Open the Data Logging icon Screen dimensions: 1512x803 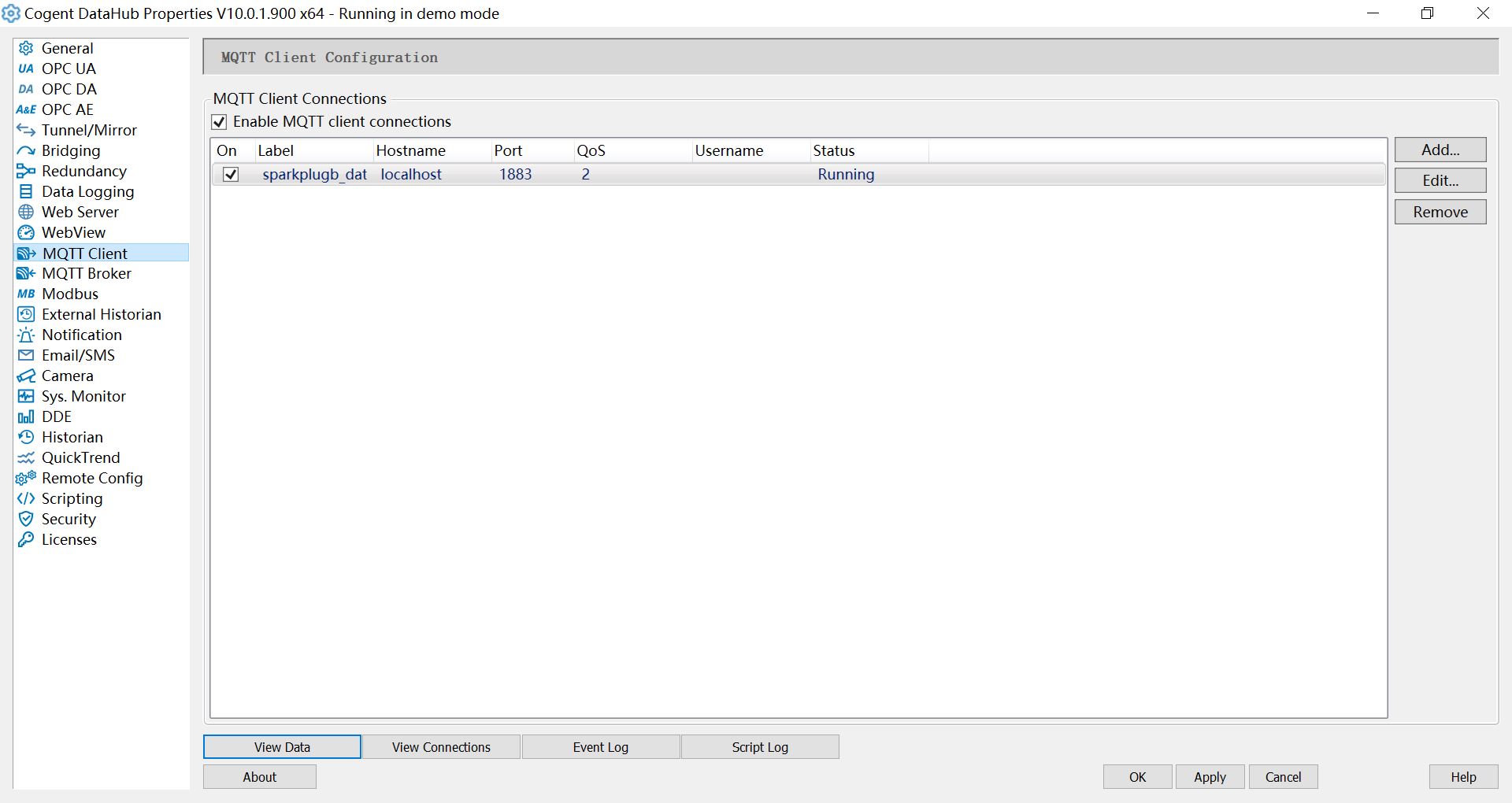(x=26, y=191)
